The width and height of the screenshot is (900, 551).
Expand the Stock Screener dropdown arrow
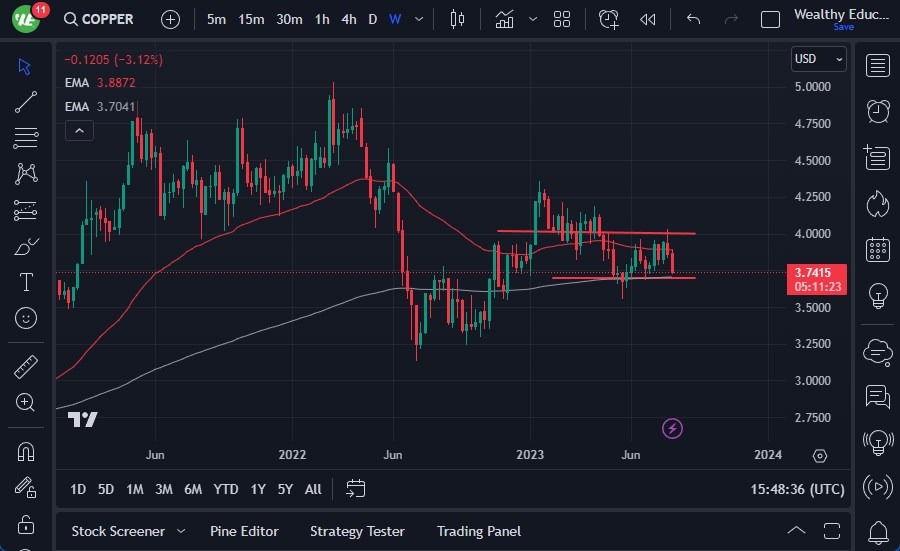181,531
